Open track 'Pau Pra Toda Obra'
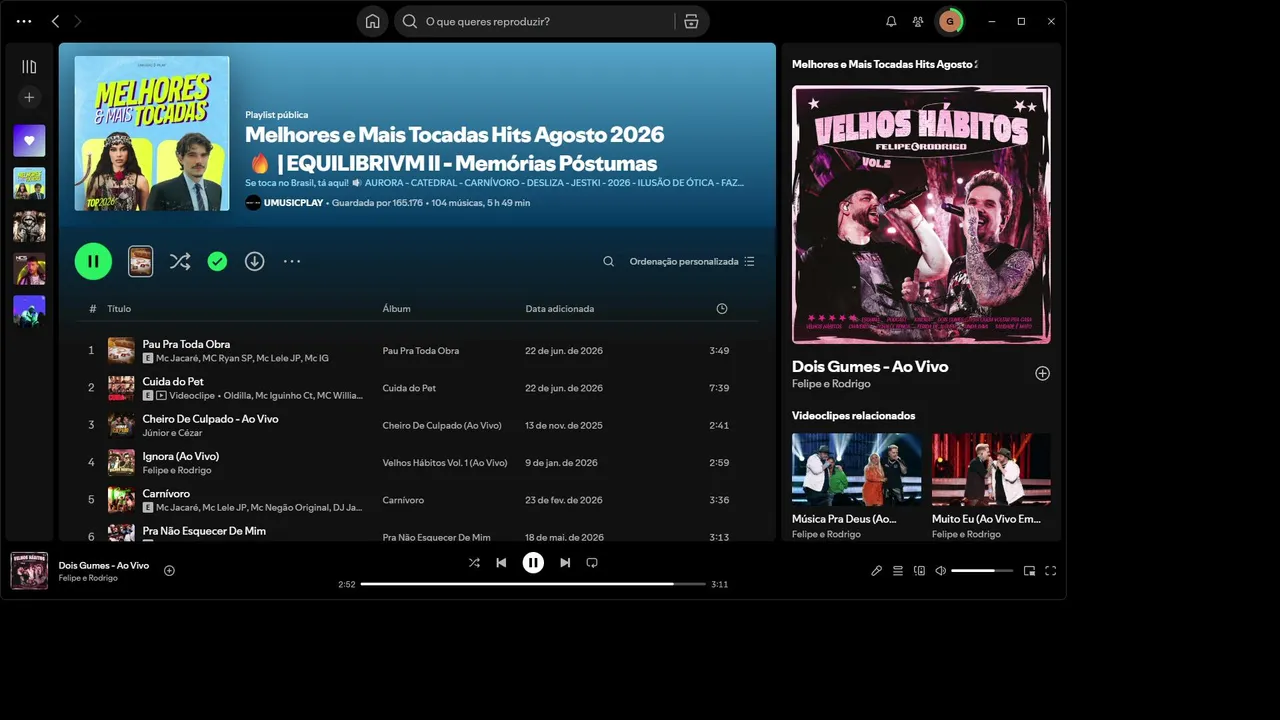This screenshot has width=1280, height=720. 186,344
